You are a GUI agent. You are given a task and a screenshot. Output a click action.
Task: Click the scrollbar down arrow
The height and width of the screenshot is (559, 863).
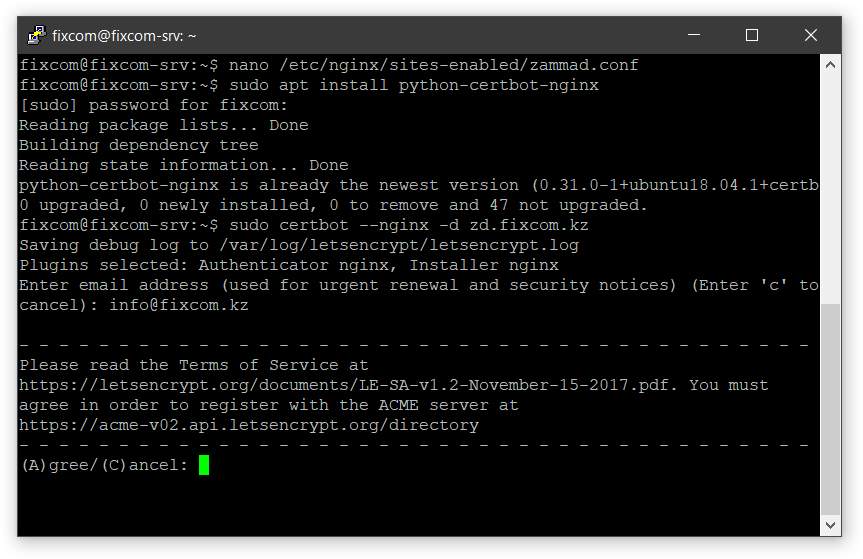831,525
